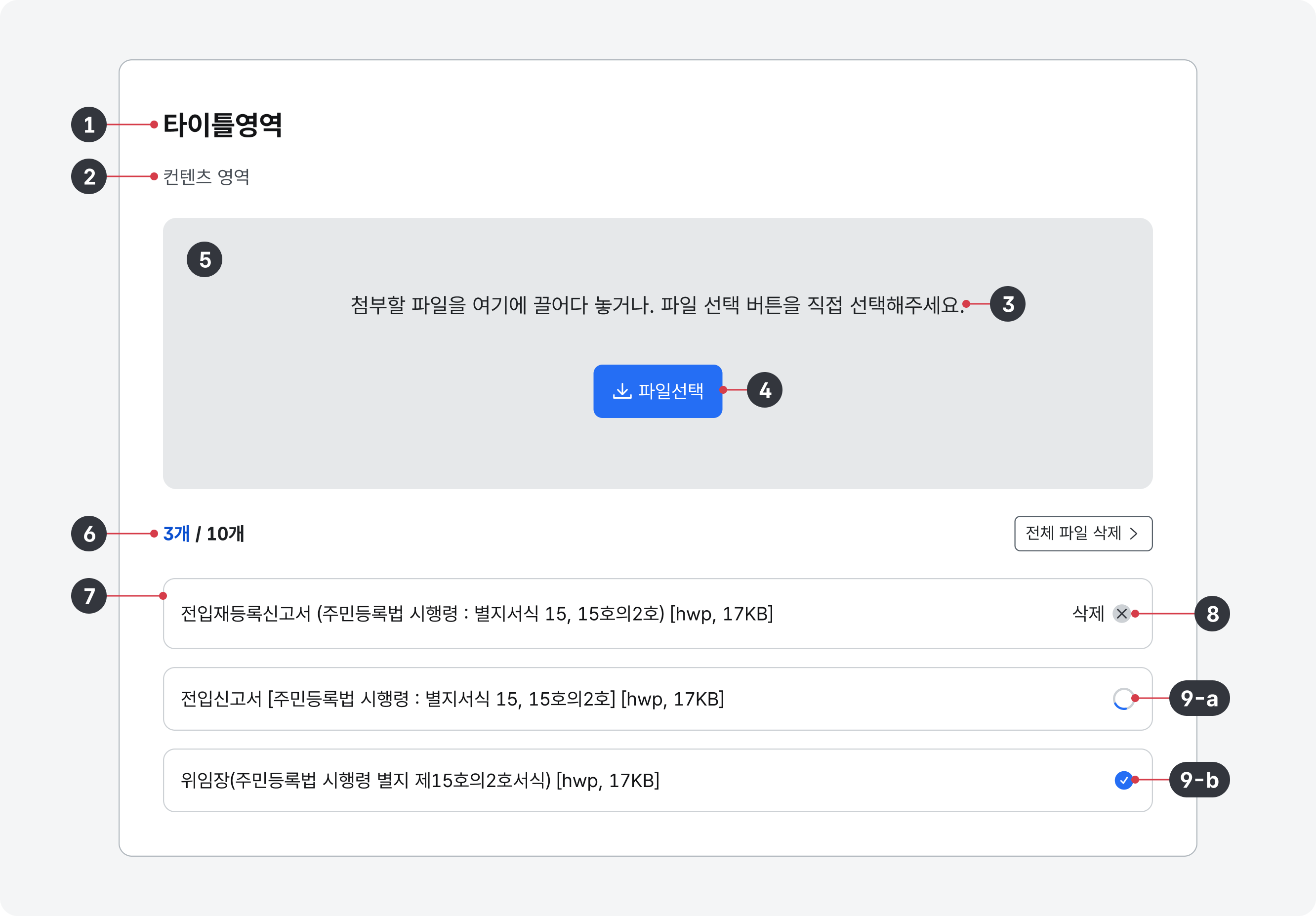
Task: Click the 파일선택 button
Action: tap(658, 391)
